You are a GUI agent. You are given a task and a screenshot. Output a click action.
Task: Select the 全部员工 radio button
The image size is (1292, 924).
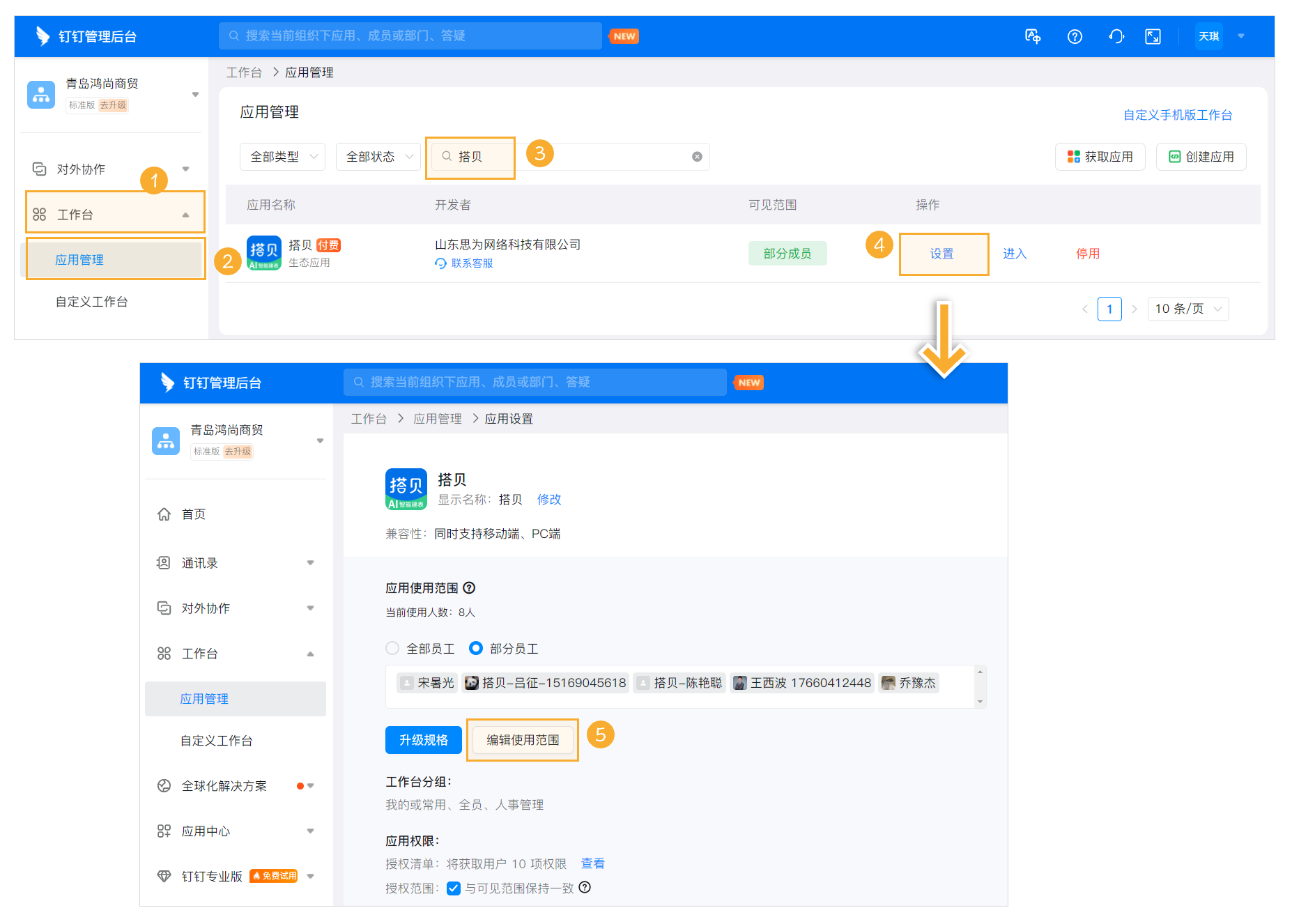tap(392, 648)
